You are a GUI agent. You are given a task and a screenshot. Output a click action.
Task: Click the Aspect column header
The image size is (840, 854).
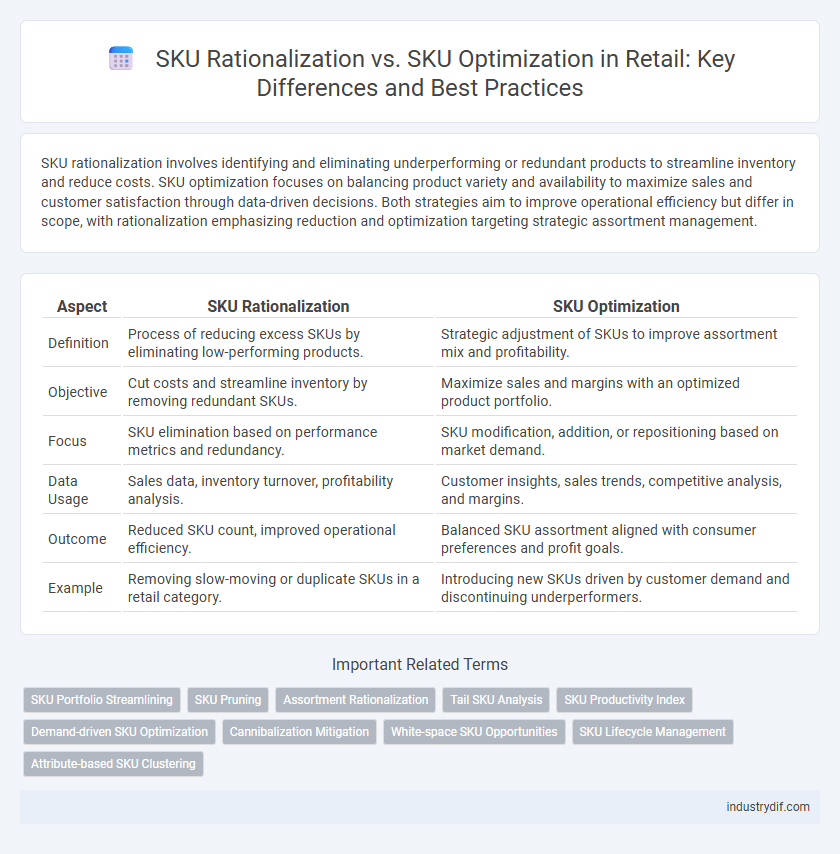(x=82, y=306)
